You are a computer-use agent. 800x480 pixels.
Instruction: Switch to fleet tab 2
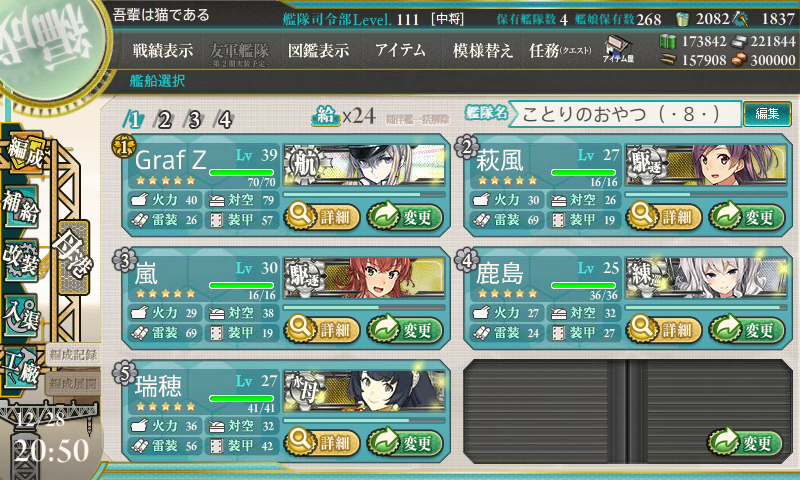point(163,120)
